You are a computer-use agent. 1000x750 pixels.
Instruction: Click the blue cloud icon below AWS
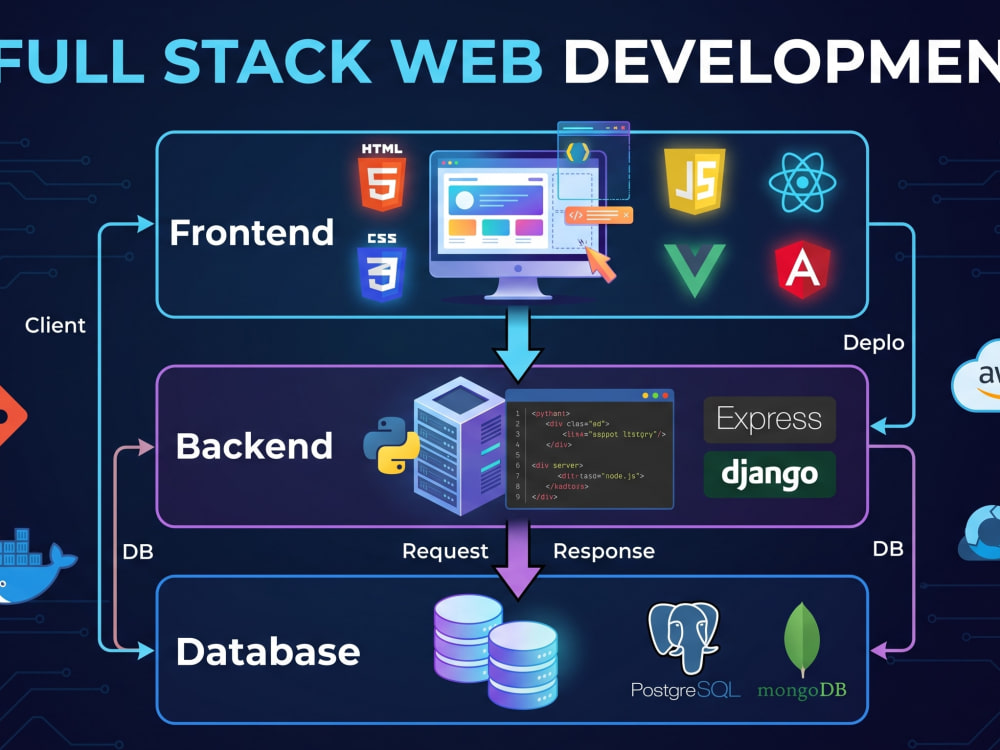[x=980, y=533]
